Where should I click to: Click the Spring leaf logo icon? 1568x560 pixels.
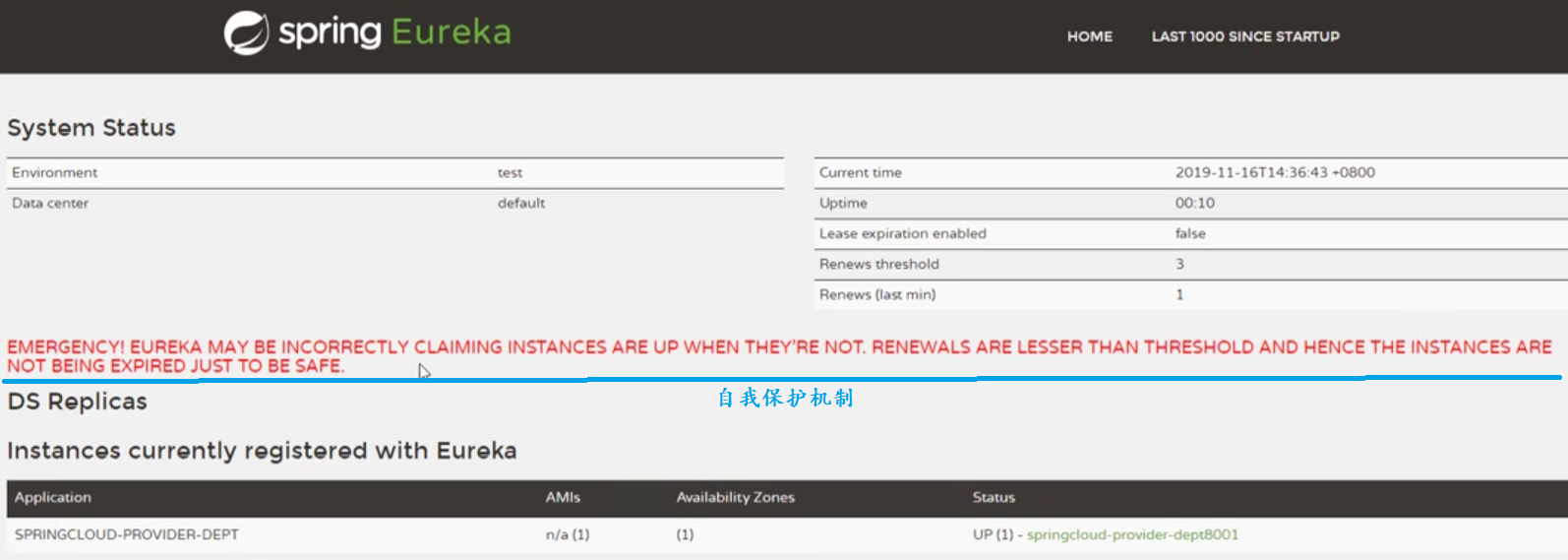[x=246, y=33]
